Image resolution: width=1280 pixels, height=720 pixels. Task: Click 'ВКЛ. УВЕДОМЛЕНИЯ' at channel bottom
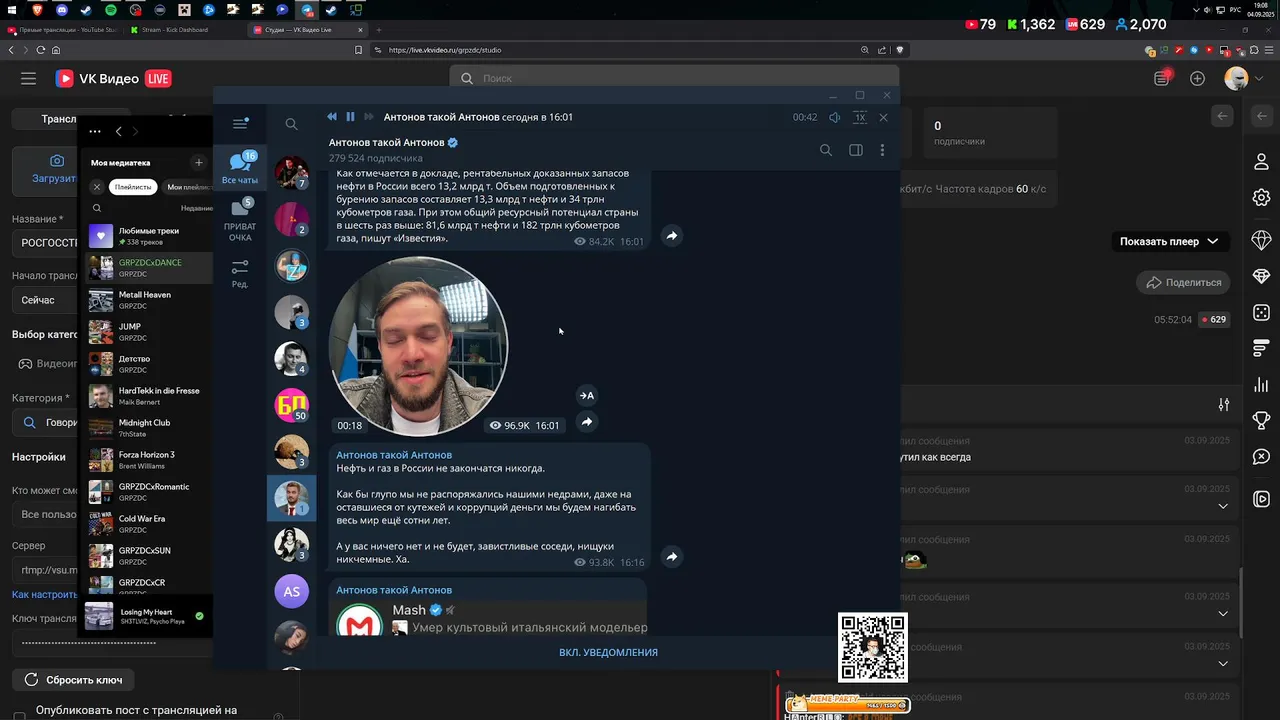point(608,652)
